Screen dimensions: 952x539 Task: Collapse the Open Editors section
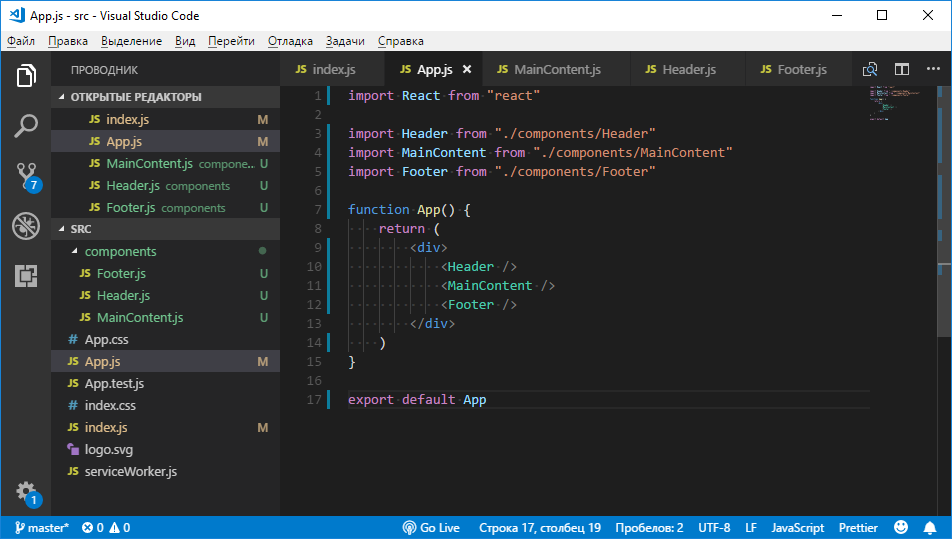point(62,97)
